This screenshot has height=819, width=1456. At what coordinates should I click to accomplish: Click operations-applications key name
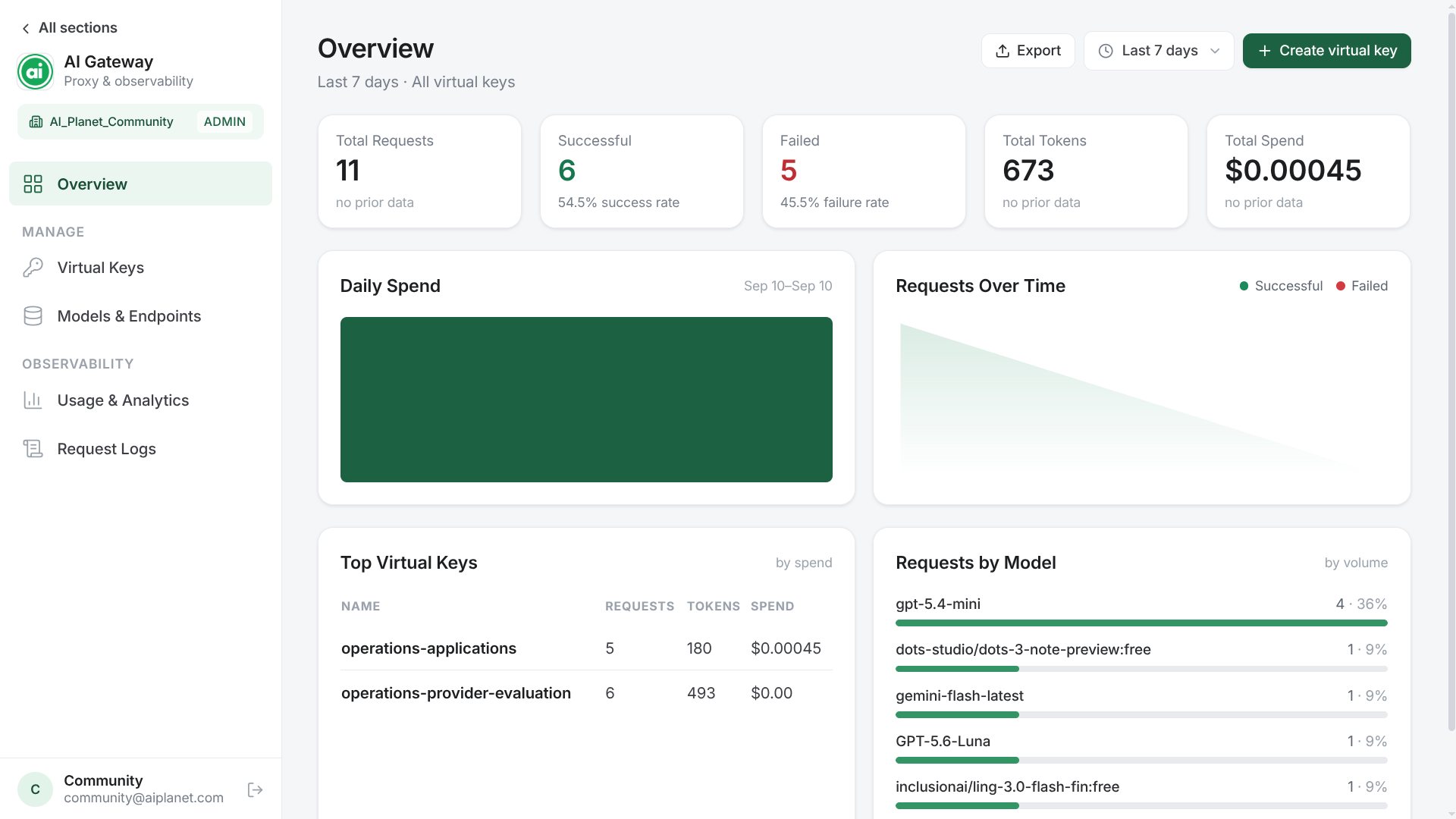click(x=428, y=648)
